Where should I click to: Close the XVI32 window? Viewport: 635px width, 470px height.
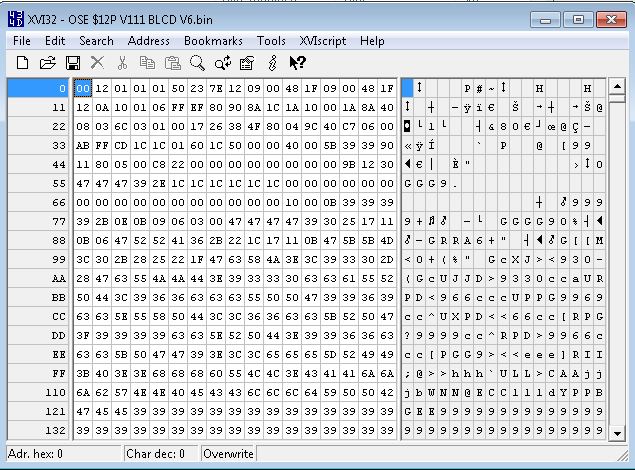(x=612, y=20)
